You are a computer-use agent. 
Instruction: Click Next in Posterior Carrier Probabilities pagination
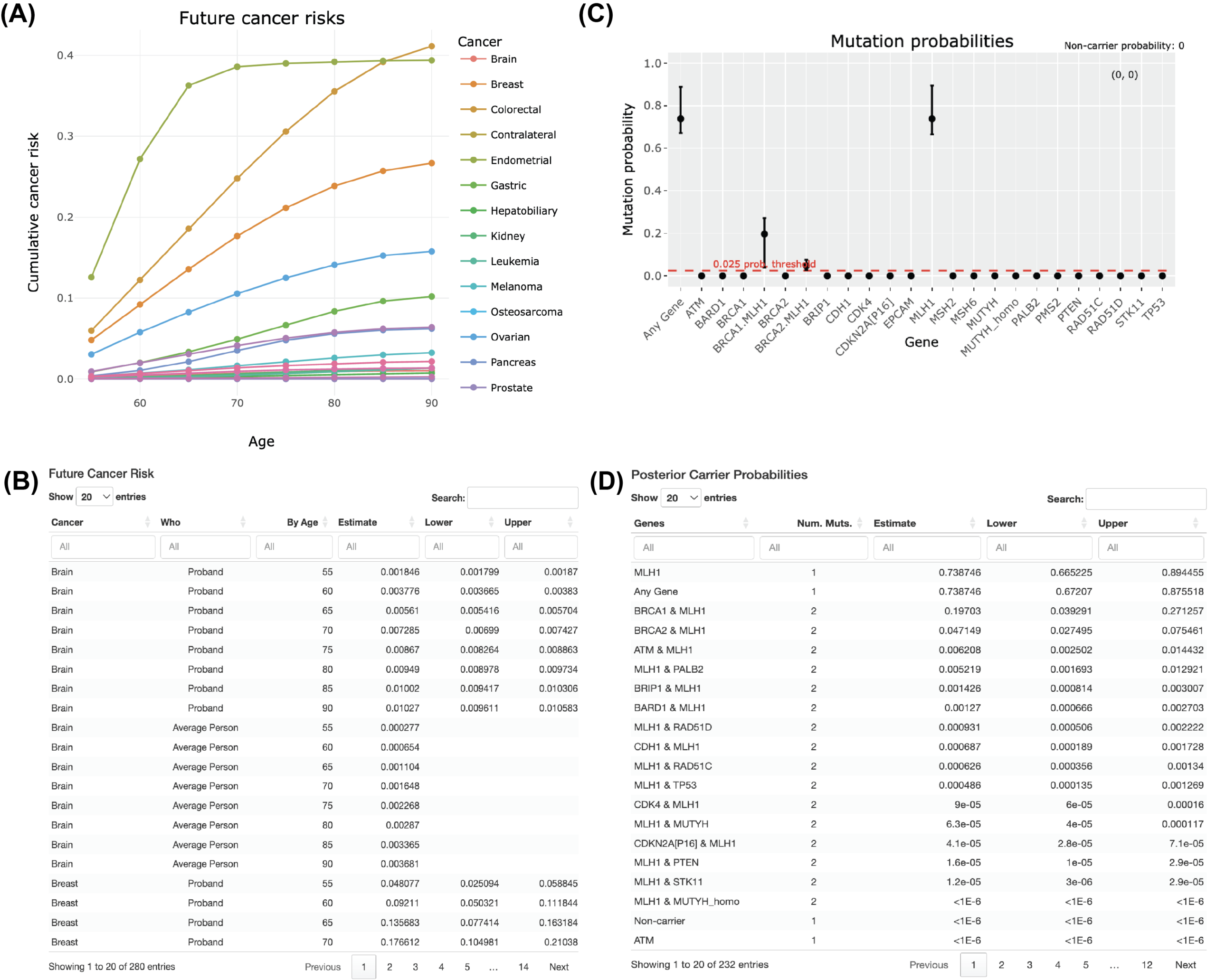pyautogui.click(x=1186, y=965)
